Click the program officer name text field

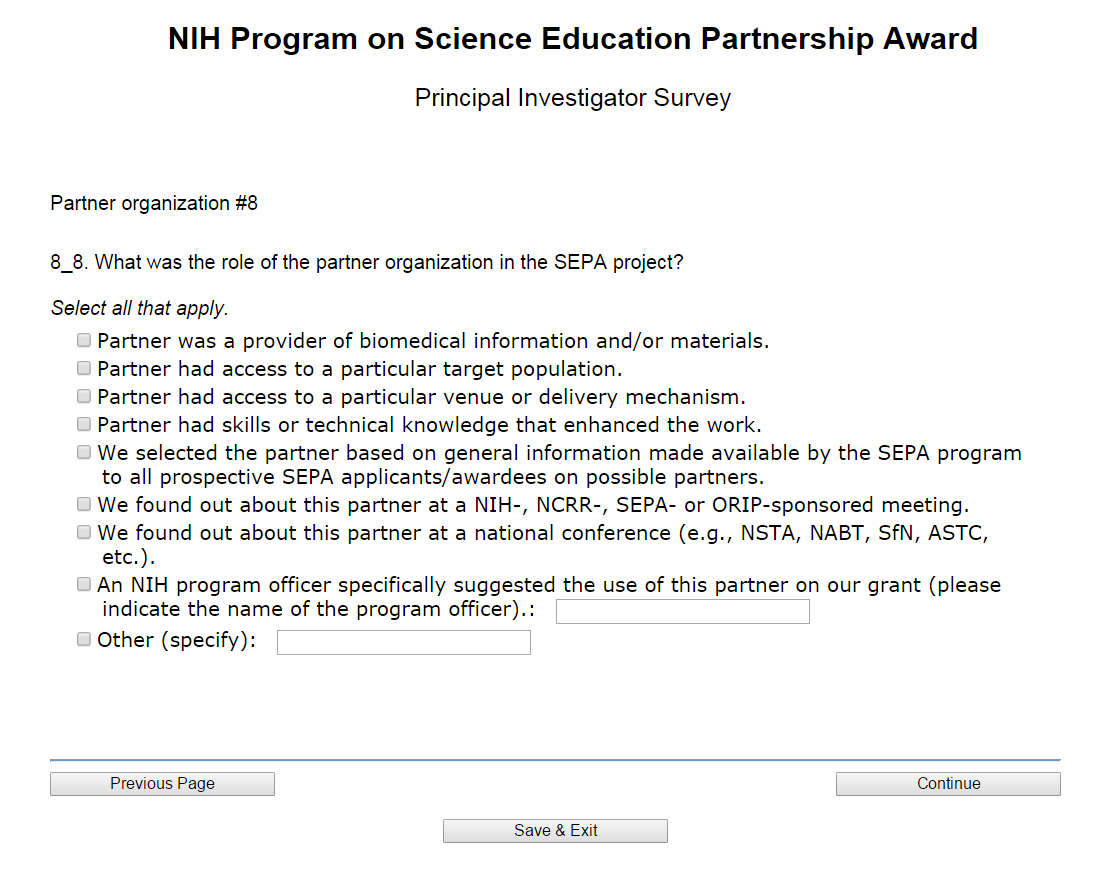pos(682,612)
